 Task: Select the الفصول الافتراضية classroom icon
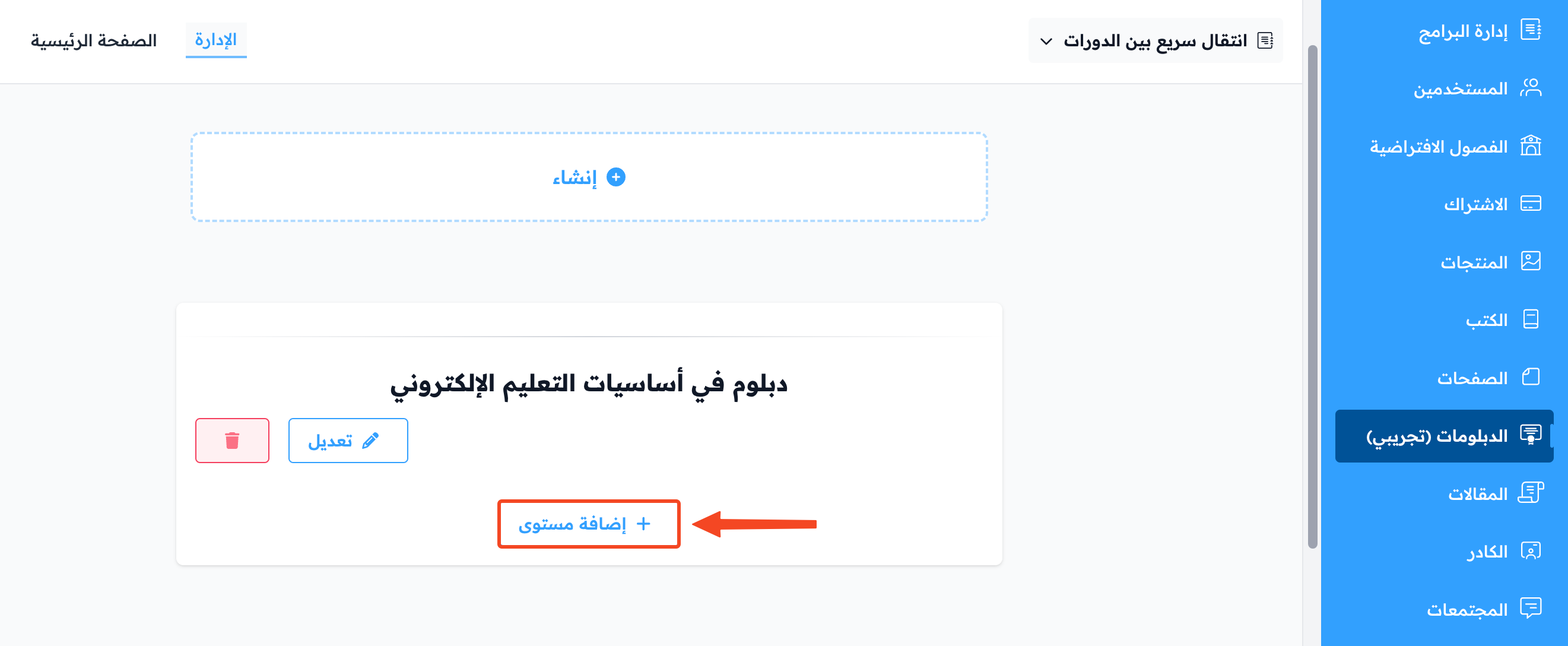tap(1530, 145)
